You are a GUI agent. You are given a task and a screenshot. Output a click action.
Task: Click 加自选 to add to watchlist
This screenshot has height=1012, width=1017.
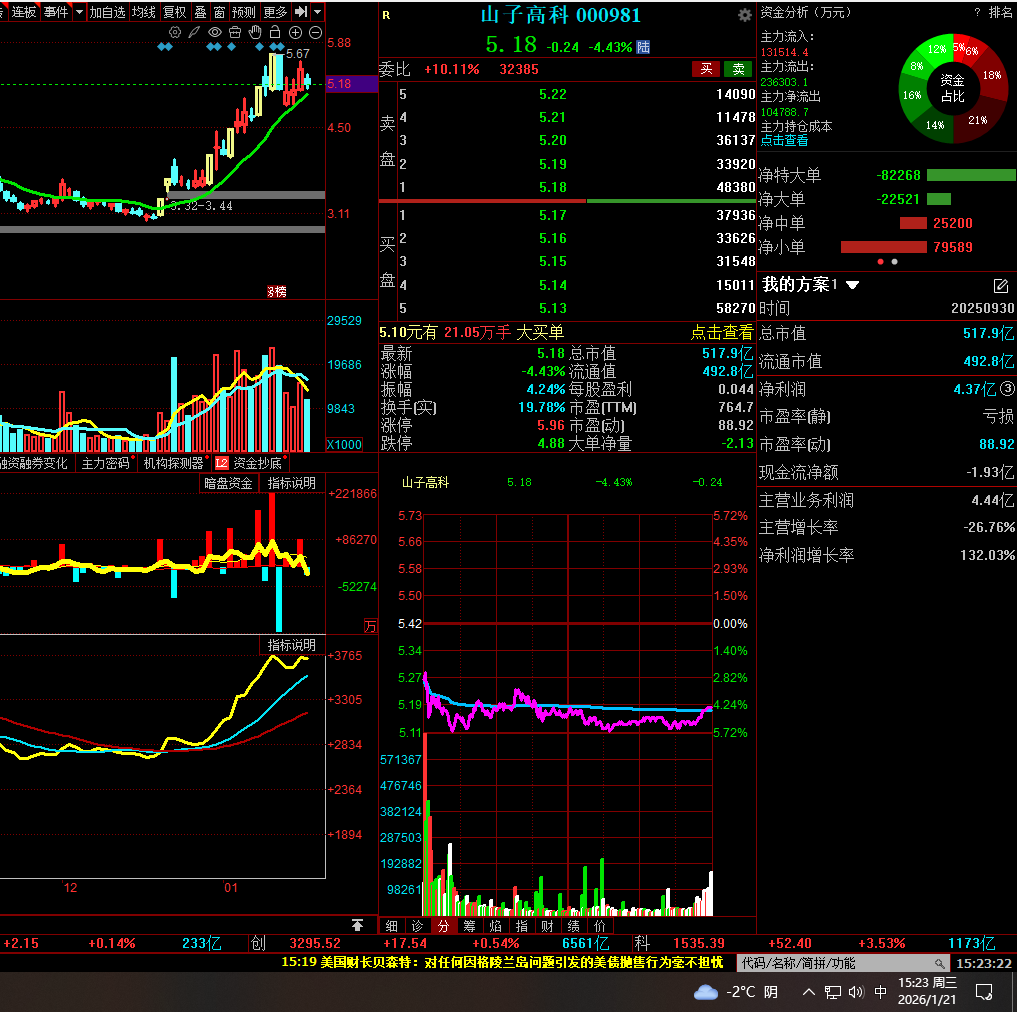click(x=107, y=12)
